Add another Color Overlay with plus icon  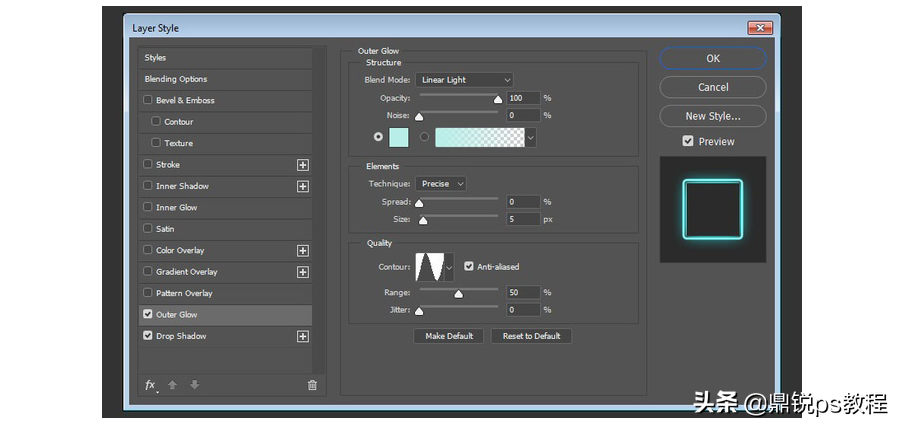click(303, 251)
